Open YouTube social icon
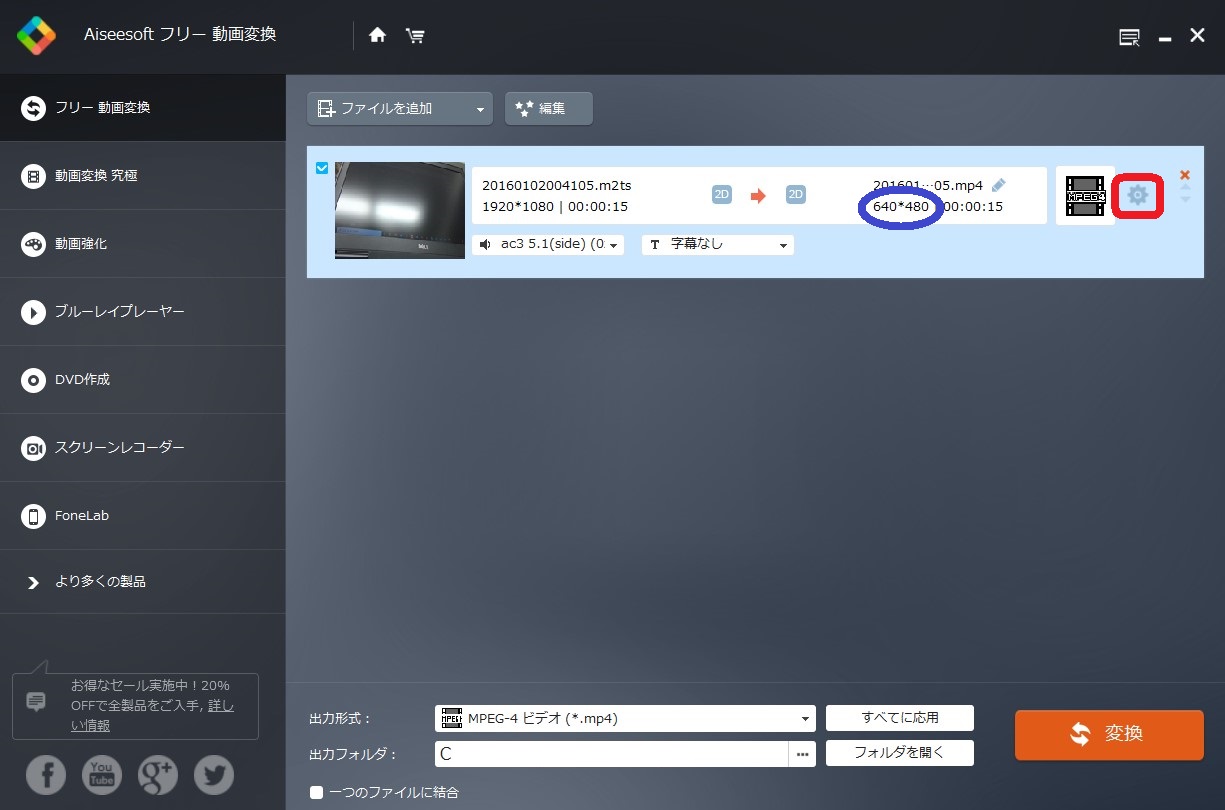 click(101, 775)
